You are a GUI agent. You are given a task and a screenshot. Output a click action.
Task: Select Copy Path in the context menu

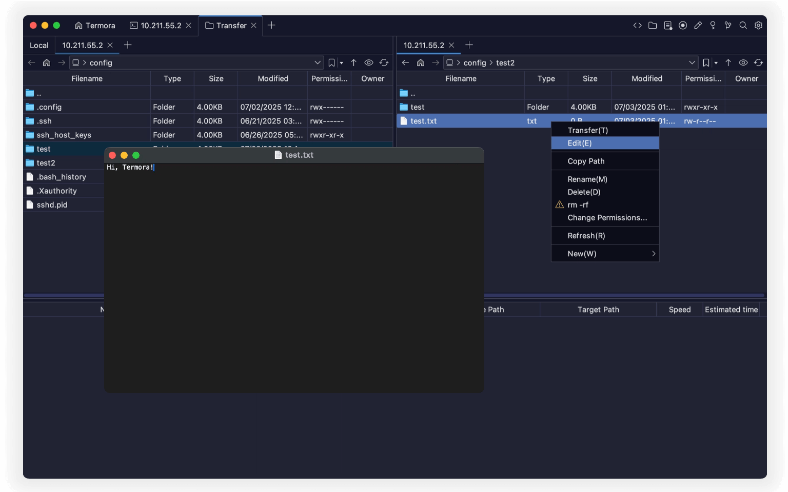click(585, 161)
